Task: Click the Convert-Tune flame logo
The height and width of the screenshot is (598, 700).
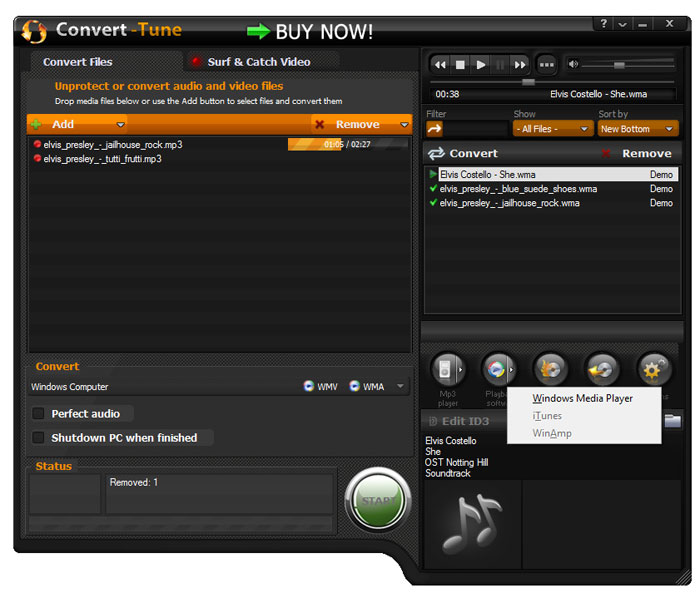Action: tap(34, 31)
